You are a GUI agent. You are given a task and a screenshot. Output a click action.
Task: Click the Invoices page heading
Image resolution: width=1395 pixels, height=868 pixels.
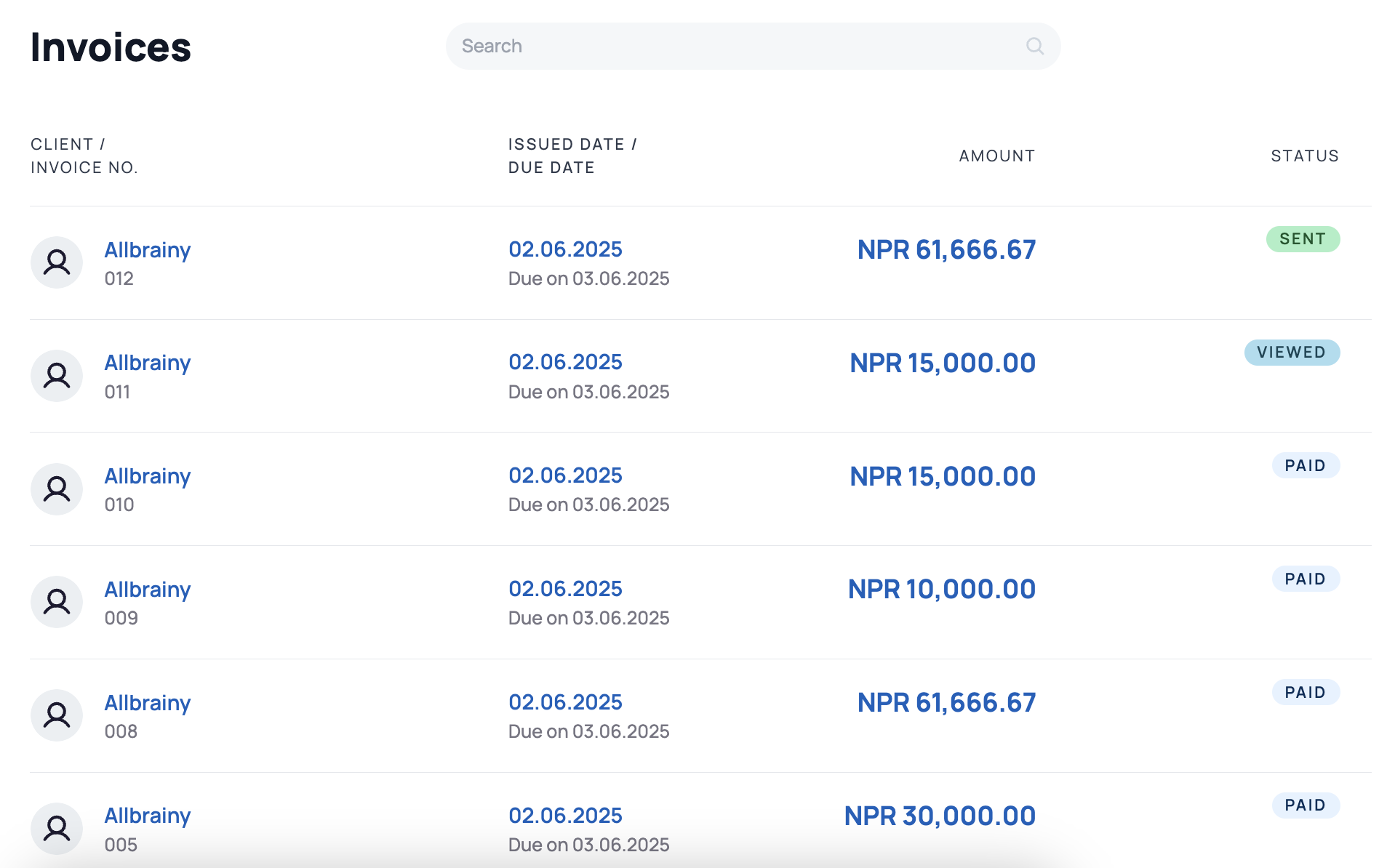click(x=111, y=47)
